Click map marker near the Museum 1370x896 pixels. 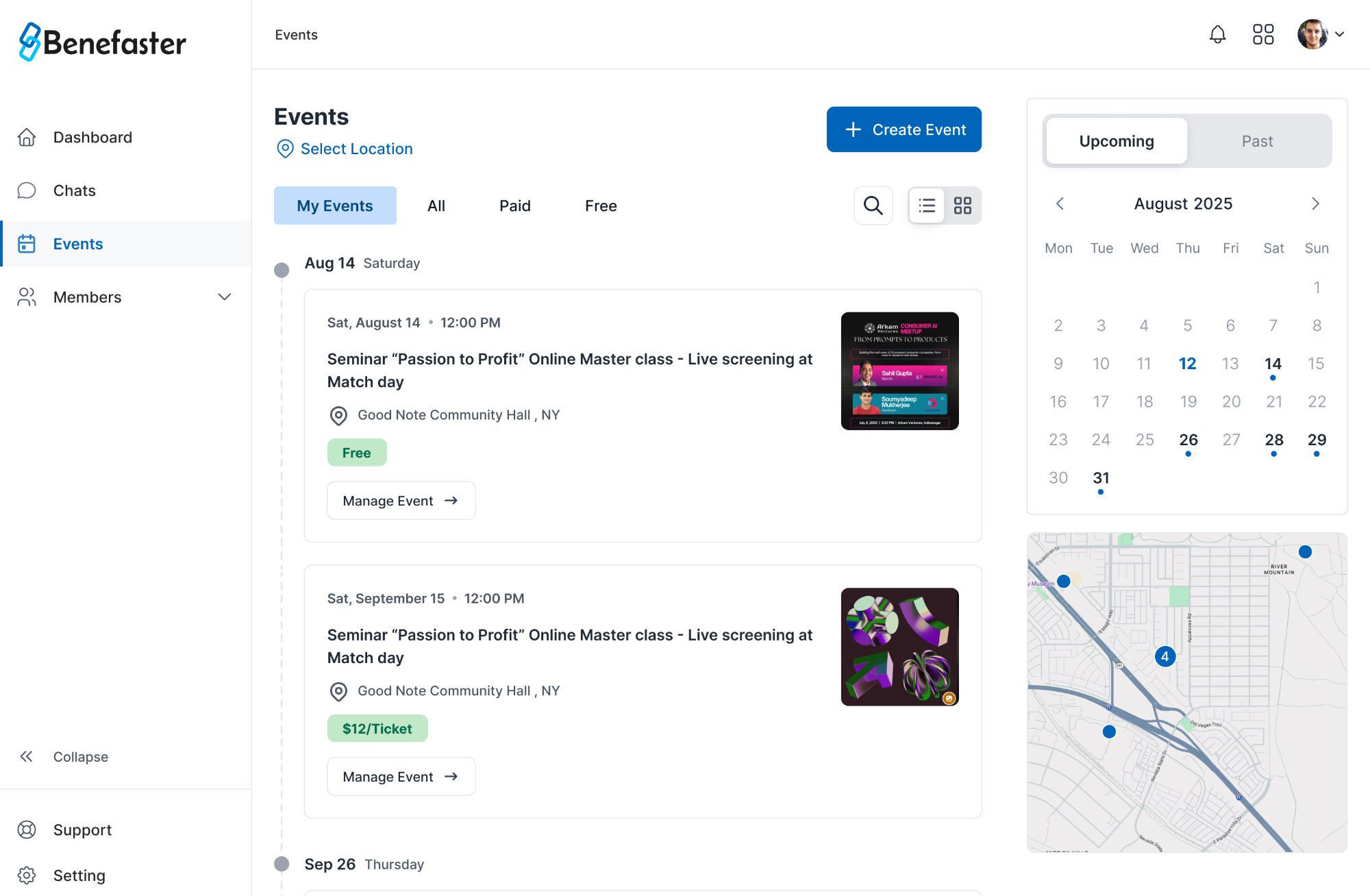(1063, 581)
